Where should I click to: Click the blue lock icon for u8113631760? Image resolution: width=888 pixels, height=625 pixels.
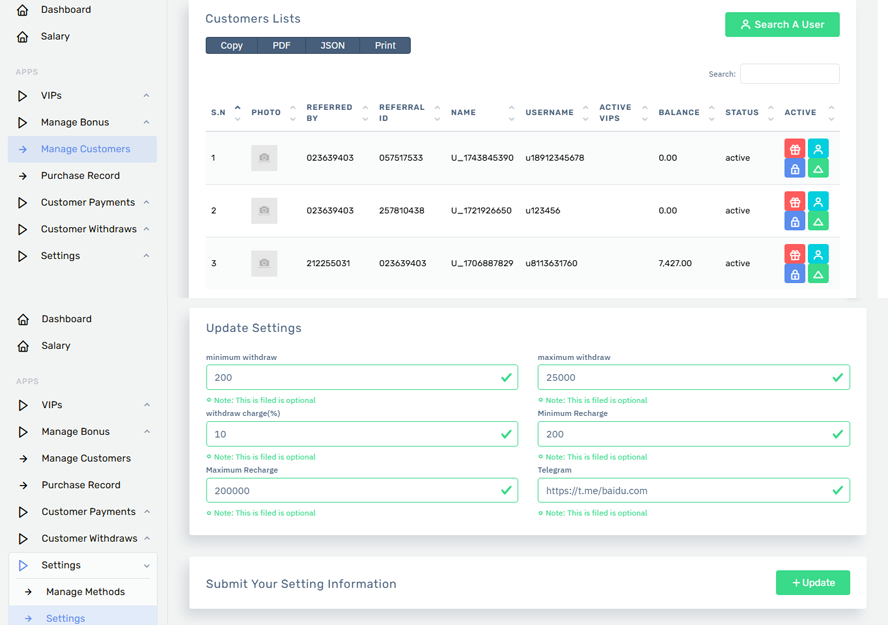click(795, 273)
